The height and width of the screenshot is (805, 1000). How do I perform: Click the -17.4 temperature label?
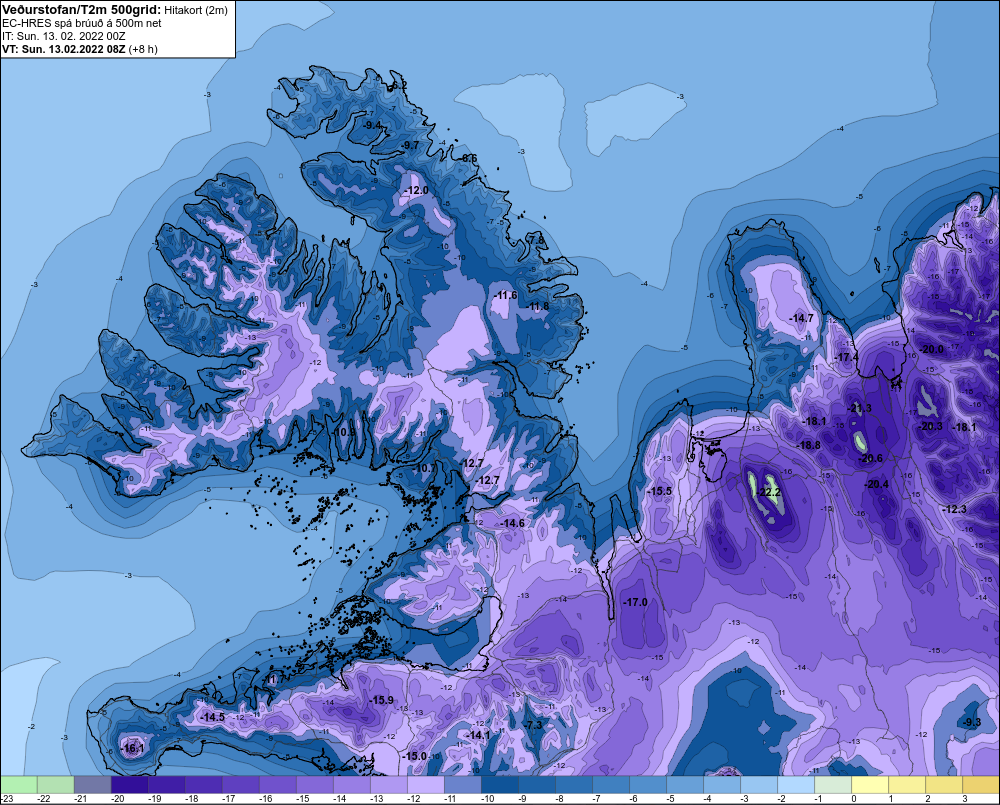[x=846, y=357]
